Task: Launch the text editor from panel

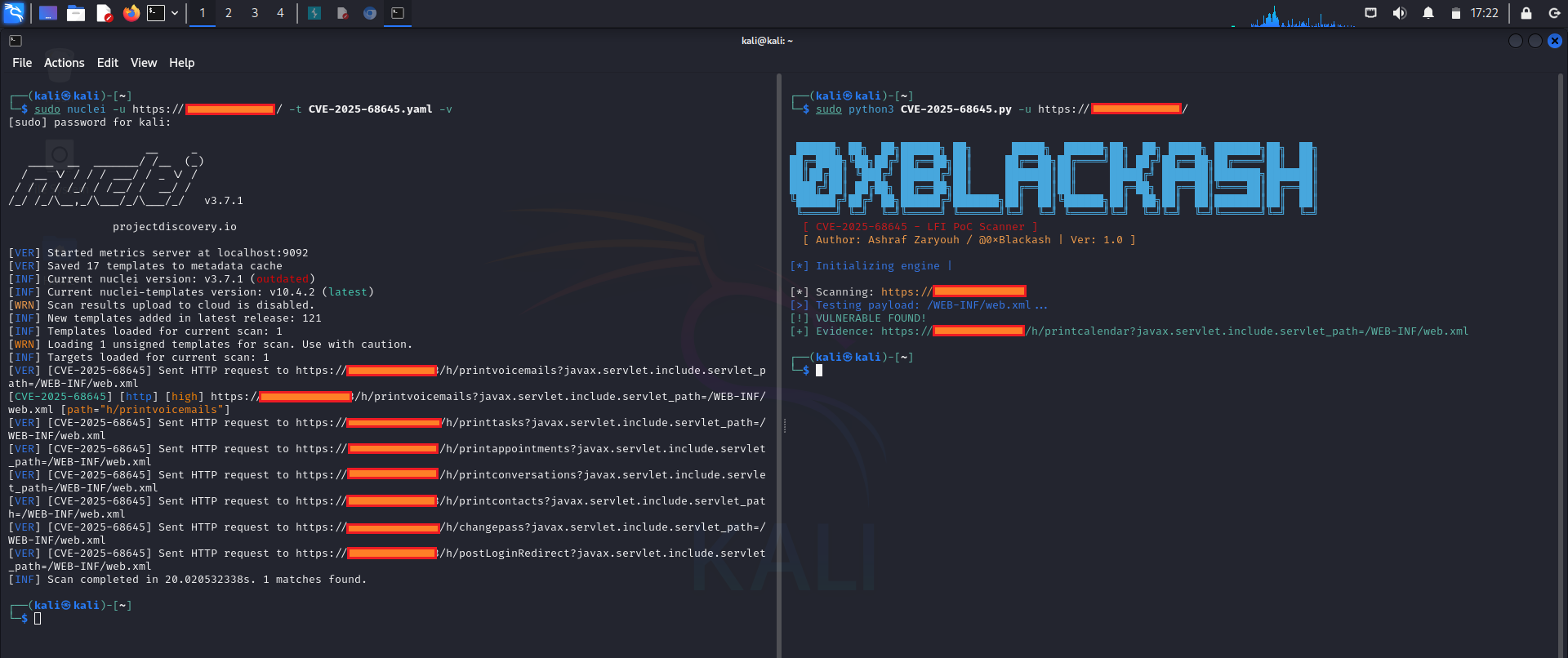Action: click(104, 13)
